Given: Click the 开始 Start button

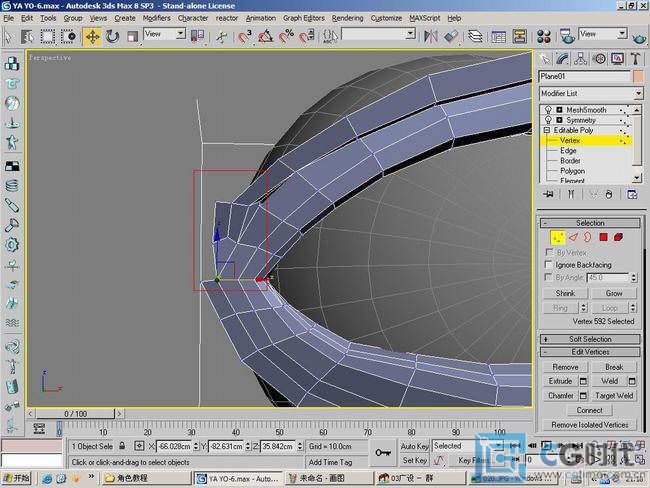Looking at the screenshot, I should pyautogui.click(x=17, y=478).
